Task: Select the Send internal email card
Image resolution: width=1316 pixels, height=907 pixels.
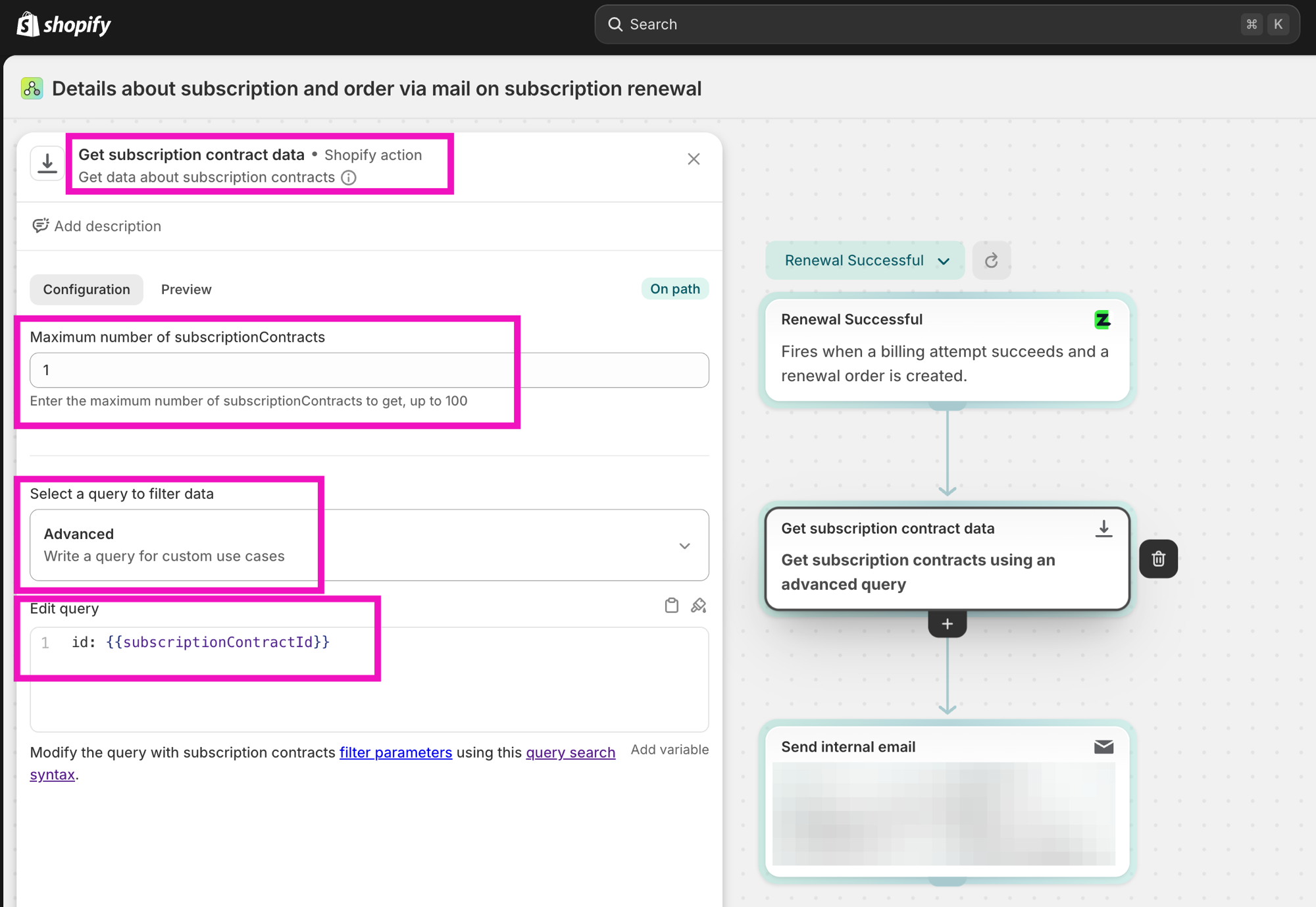Action: pos(947,801)
